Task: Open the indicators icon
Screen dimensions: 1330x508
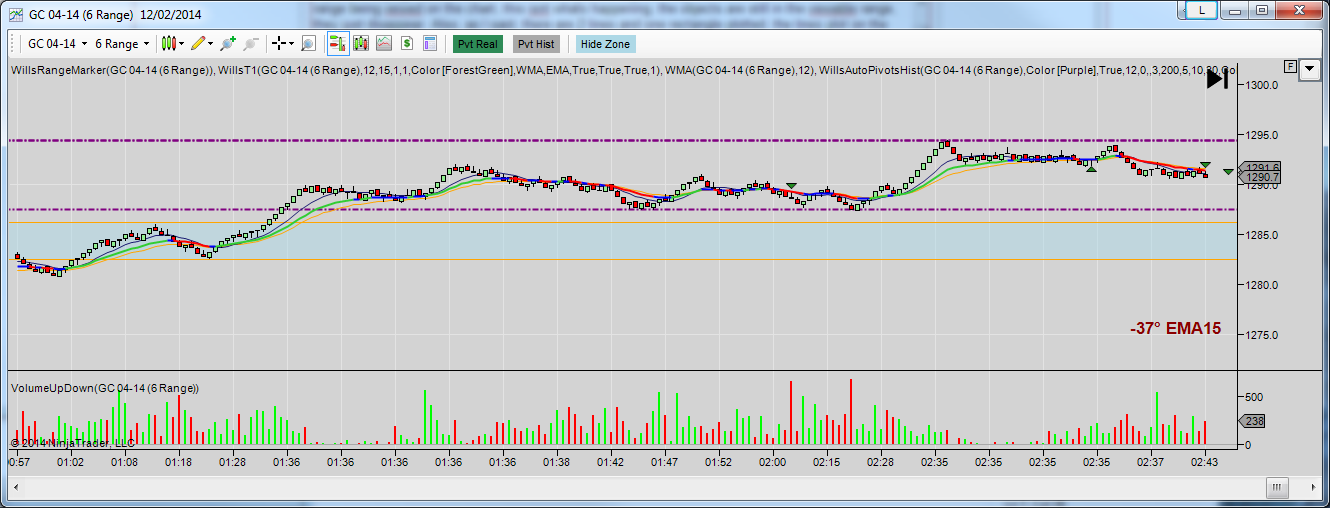Action: (384, 44)
